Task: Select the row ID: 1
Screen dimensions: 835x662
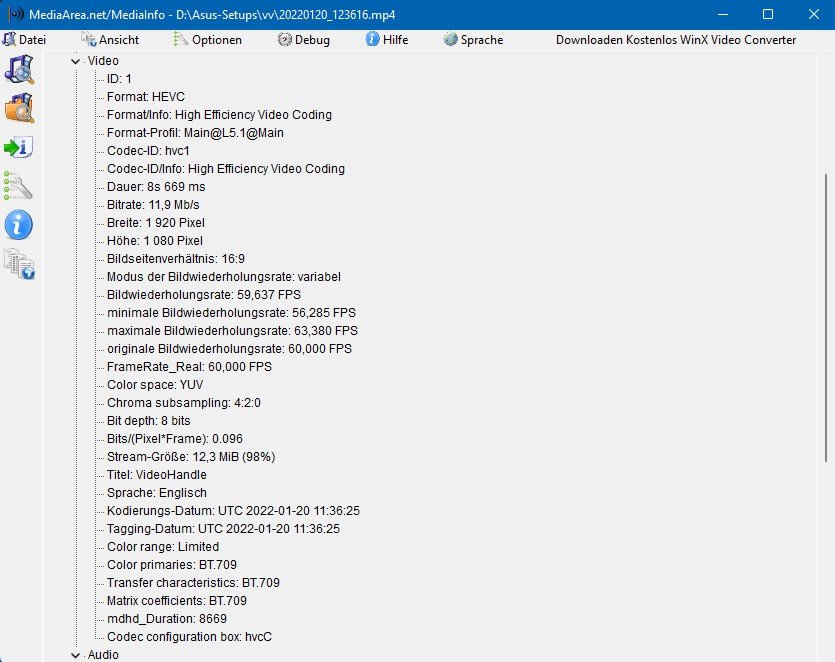Action: tap(119, 79)
